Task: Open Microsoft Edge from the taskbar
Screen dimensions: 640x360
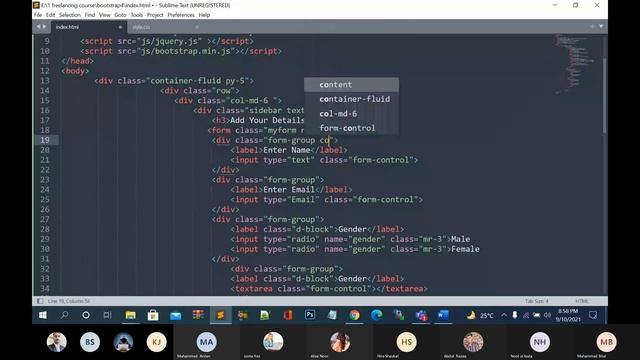Action: [x=376, y=315]
